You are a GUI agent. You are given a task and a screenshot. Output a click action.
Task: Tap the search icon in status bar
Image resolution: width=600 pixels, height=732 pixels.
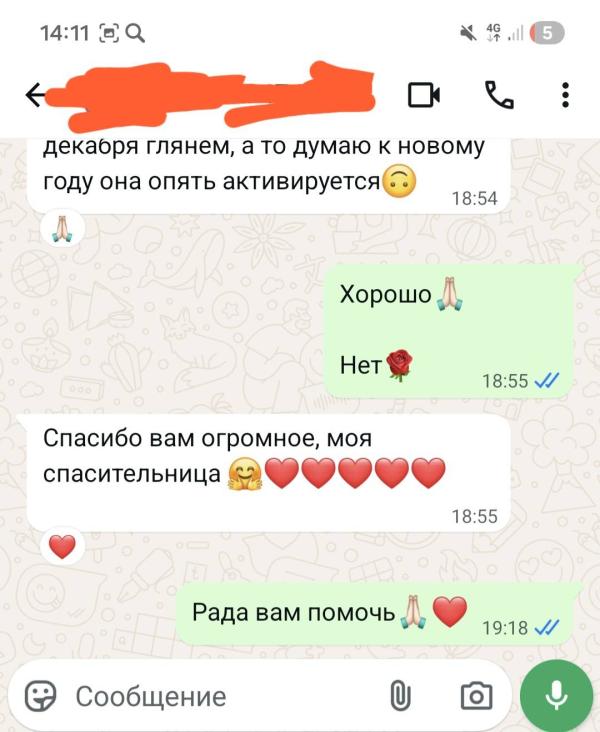click(x=135, y=33)
